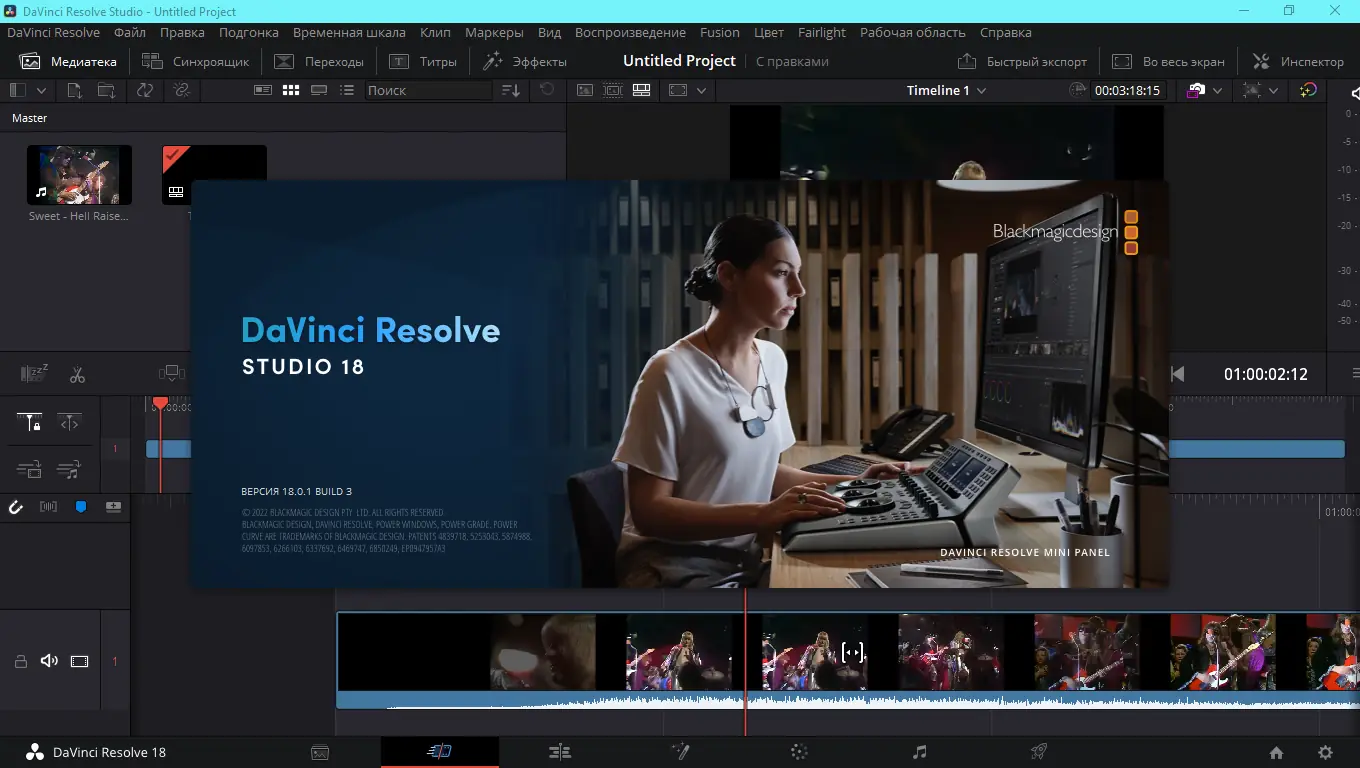Expand the media pool panel layout dropdown
The width and height of the screenshot is (1360, 768).
[x=41, y=90]
